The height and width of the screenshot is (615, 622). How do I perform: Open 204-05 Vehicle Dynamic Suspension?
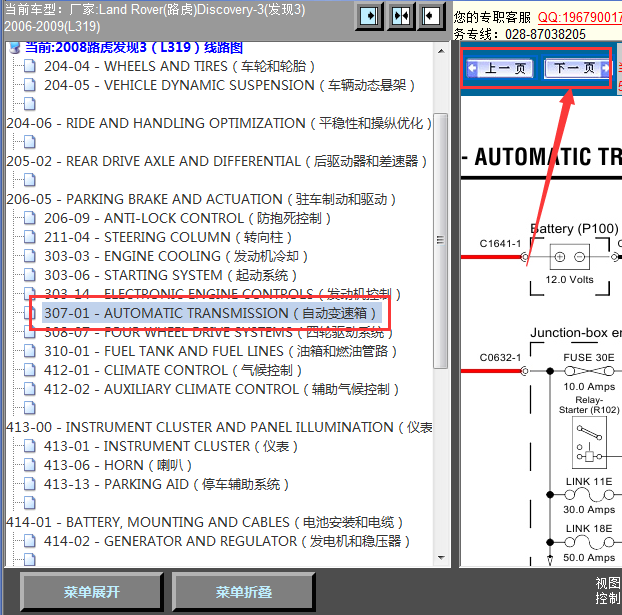[x=229, y=85]
